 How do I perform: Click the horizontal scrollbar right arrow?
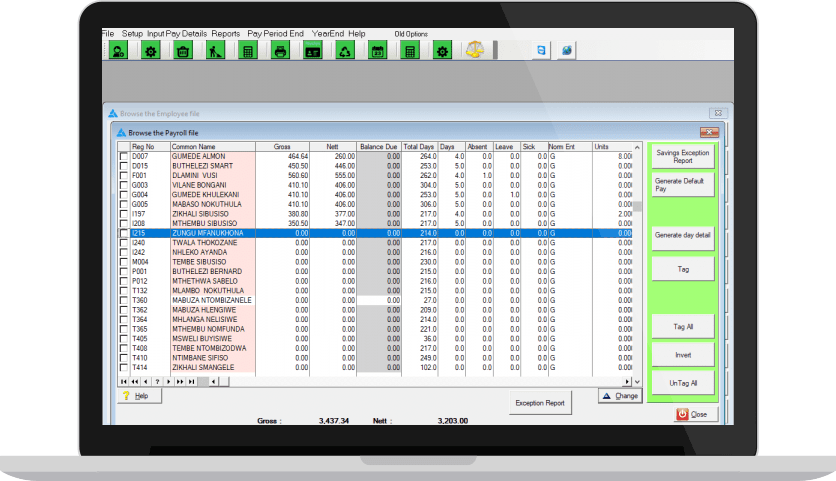tap(627, 381)
